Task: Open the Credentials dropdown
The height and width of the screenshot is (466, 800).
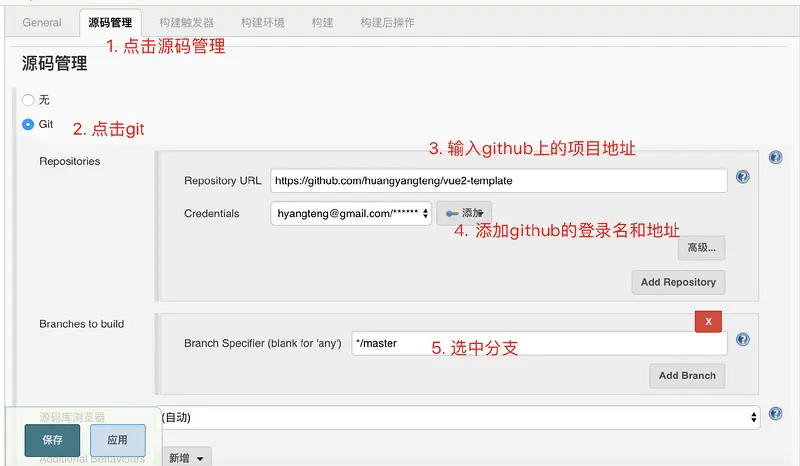Action: tap(351, 213)
